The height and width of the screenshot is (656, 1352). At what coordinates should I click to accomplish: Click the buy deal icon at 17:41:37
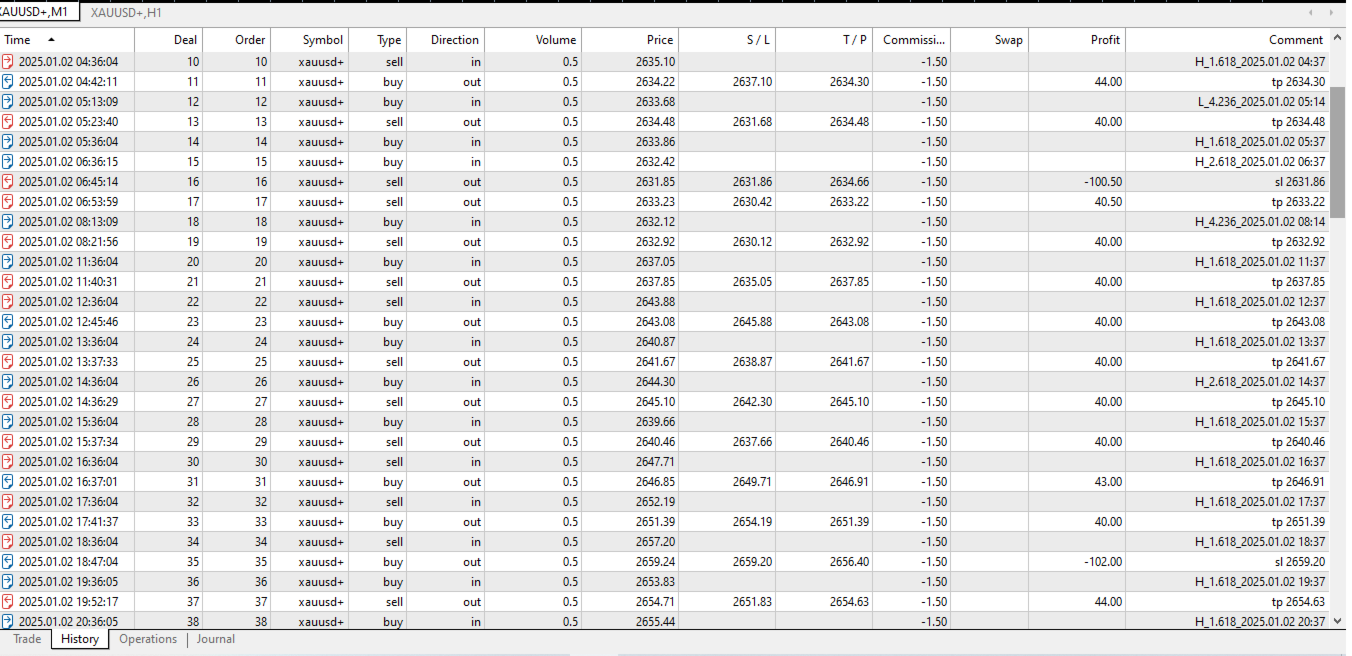(x=8, y=522)
